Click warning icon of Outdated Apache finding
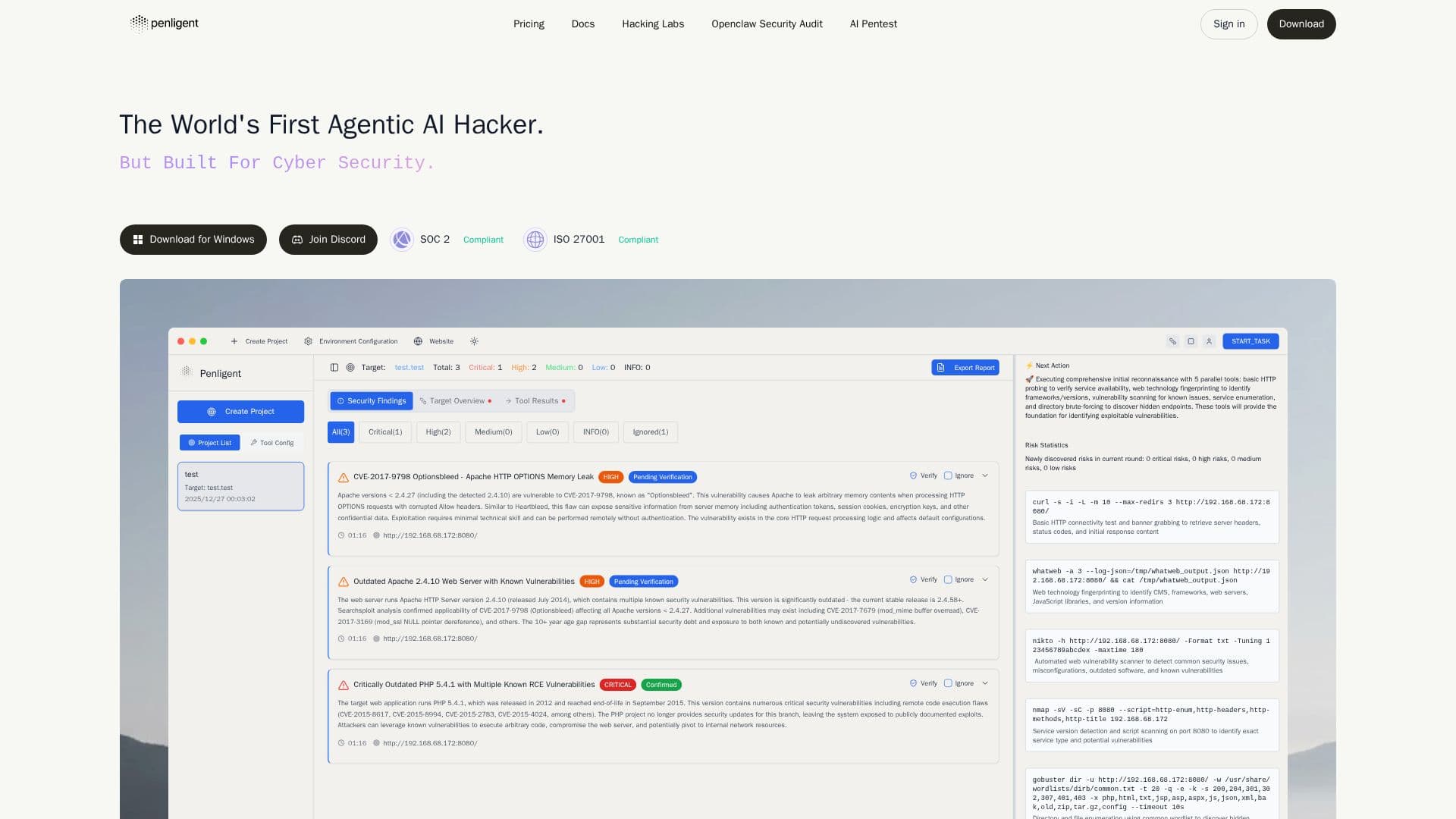1456x819 pixels. (344, 582)
